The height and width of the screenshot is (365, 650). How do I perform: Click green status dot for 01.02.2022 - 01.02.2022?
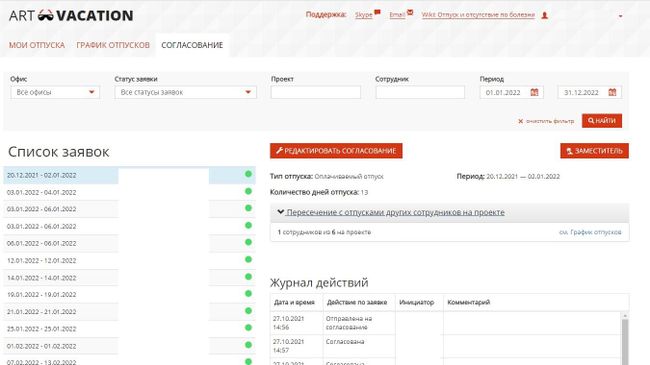pyautogui.click(x=248, y=345)
